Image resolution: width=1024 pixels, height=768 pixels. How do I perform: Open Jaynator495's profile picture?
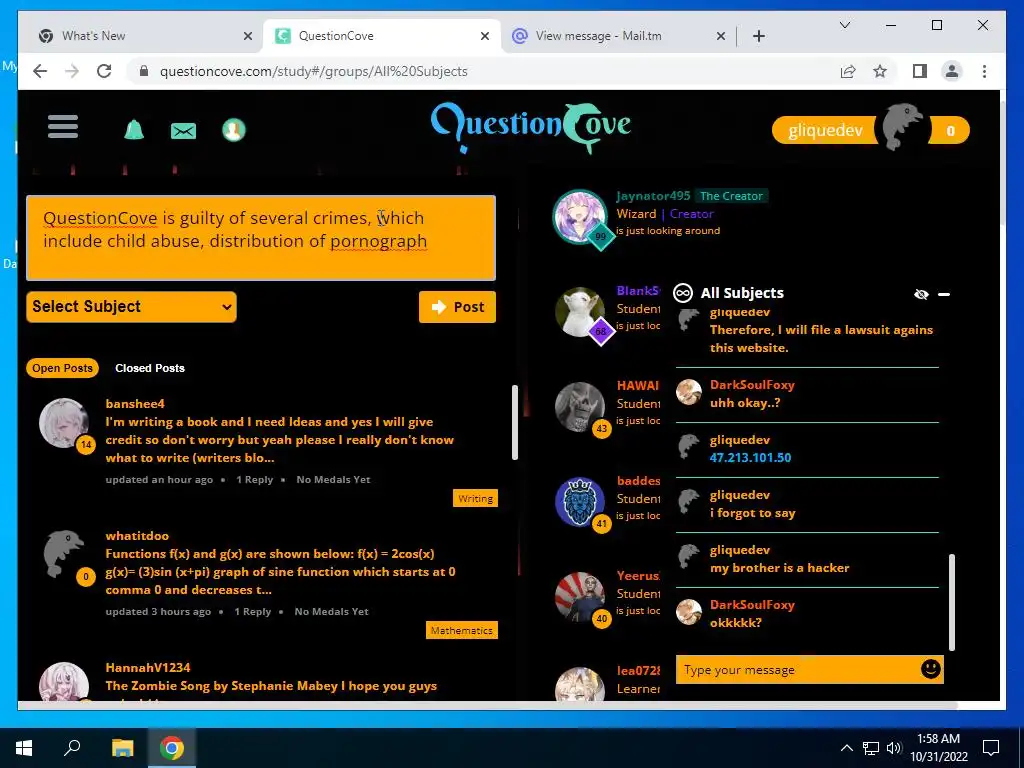pyautogui.click(x=579, y=216)
